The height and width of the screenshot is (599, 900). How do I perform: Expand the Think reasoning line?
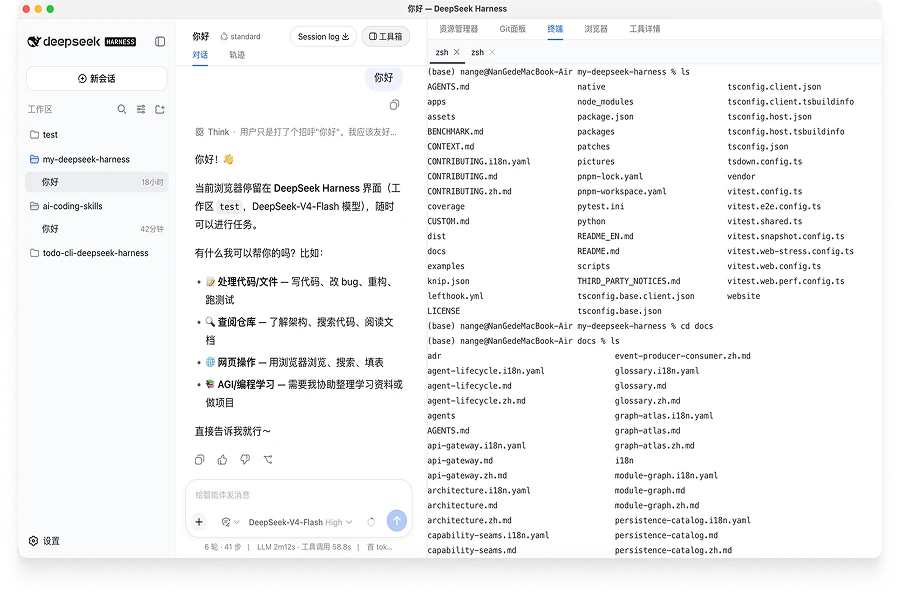(x=296, y=132)
